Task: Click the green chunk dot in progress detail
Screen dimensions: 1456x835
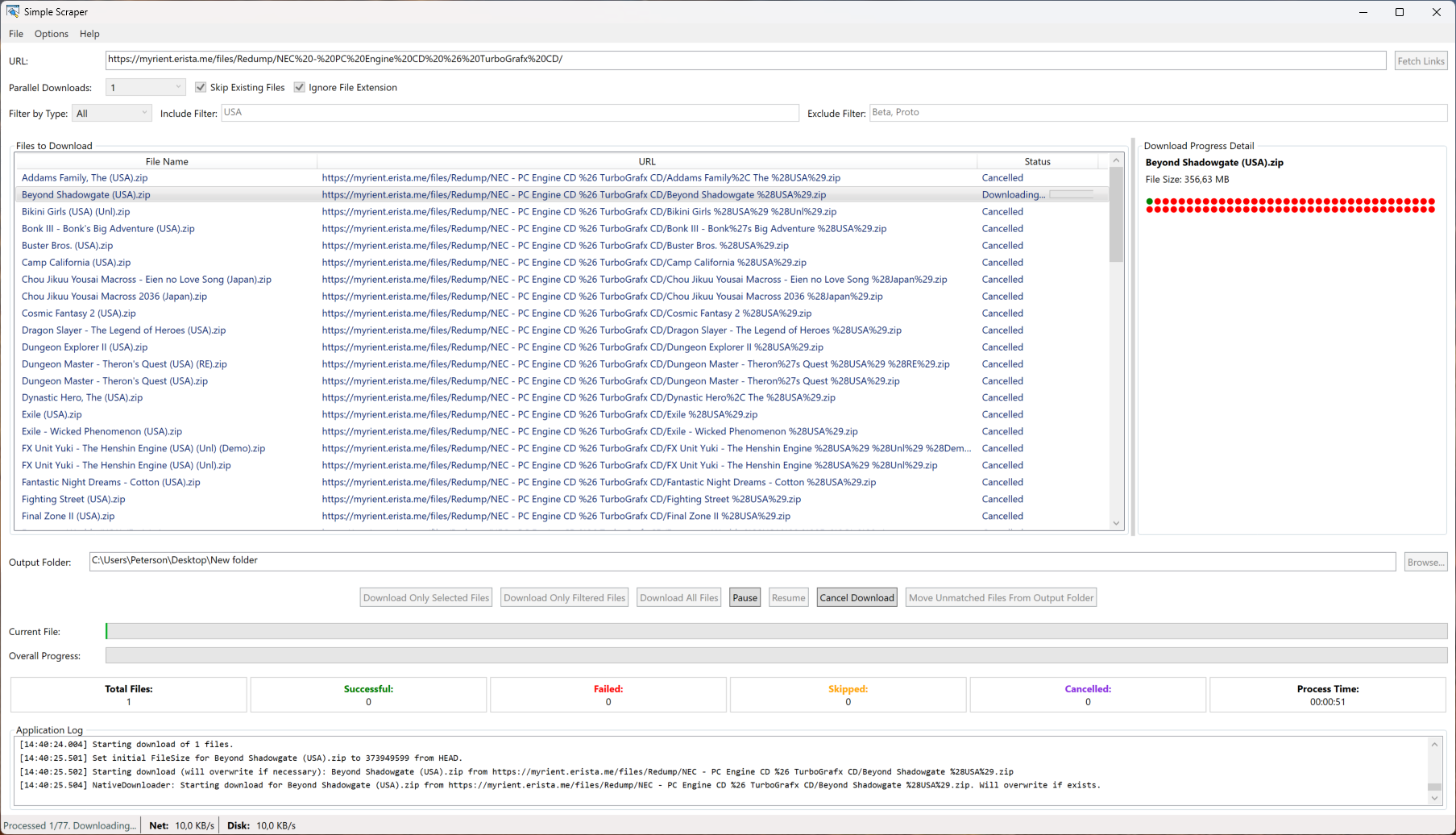Action: (x=1149, y=201)
